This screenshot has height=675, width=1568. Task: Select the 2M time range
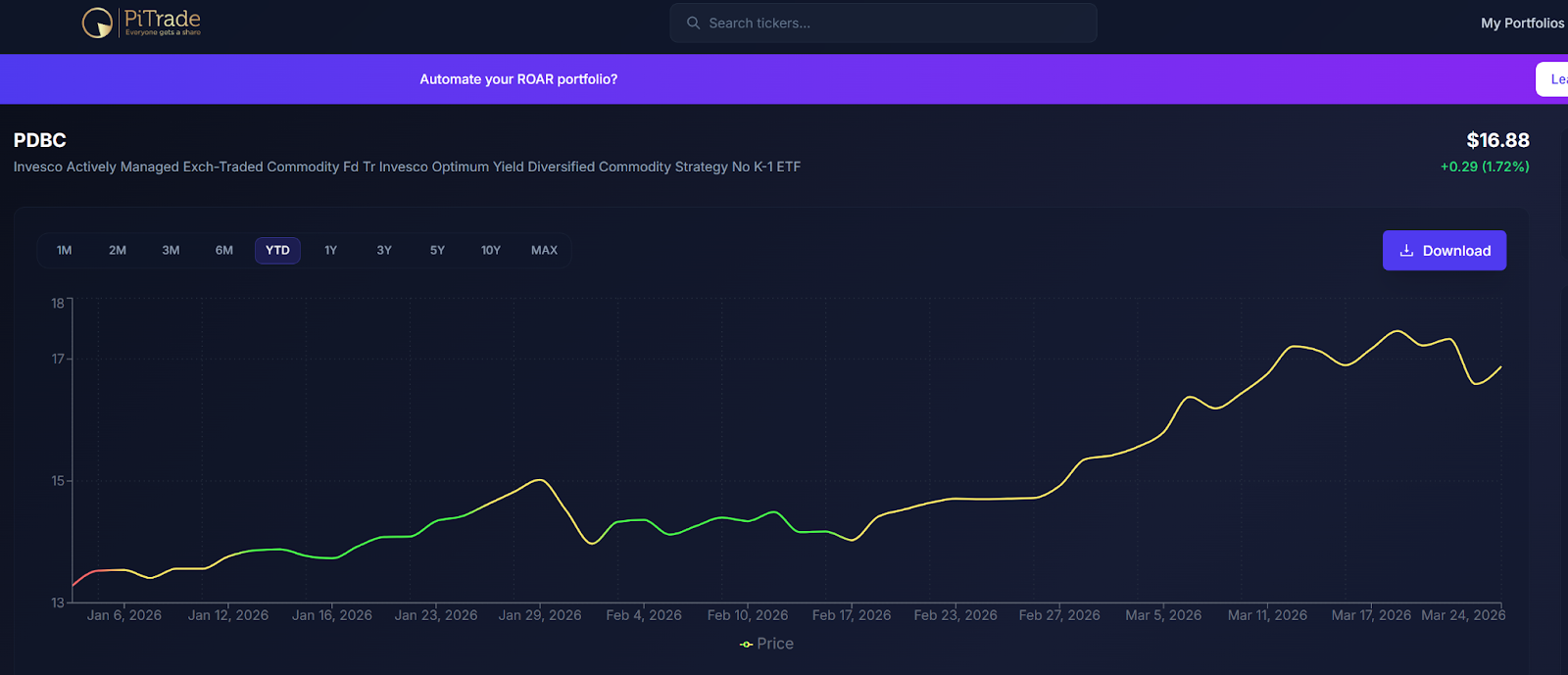pos(118,251)
